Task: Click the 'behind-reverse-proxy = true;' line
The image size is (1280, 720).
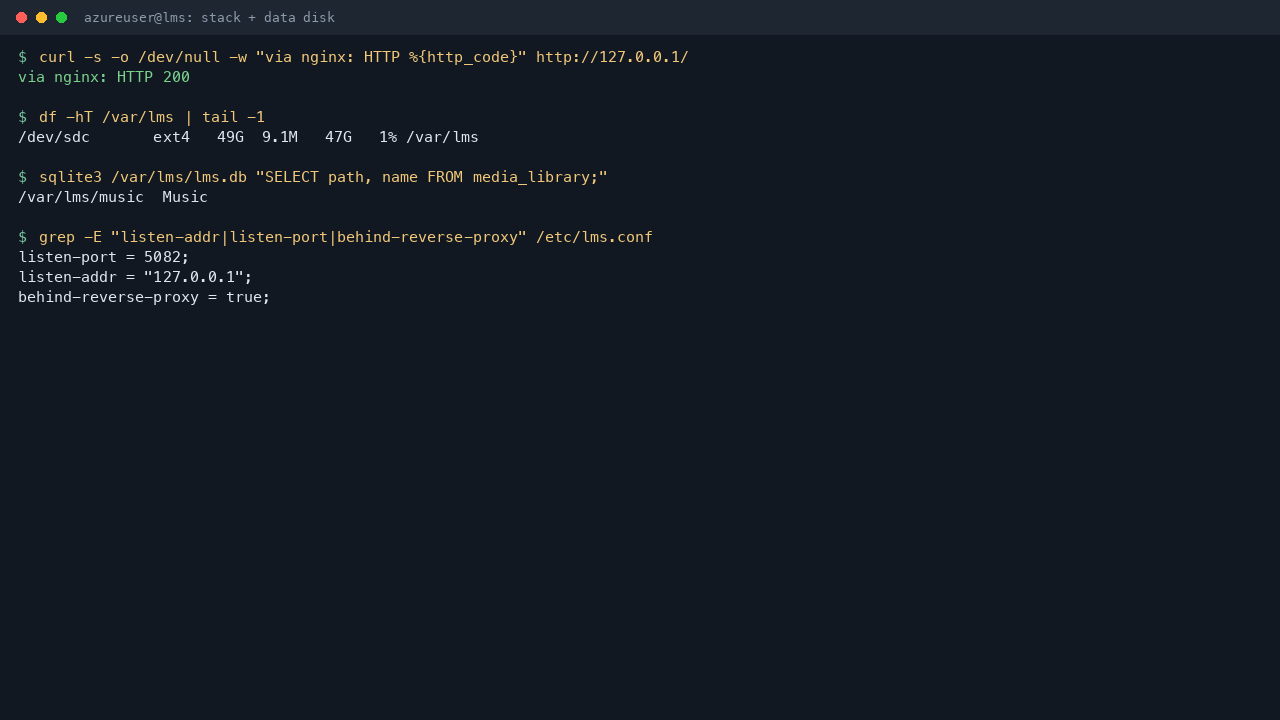Action: click(x=144, y=297)
